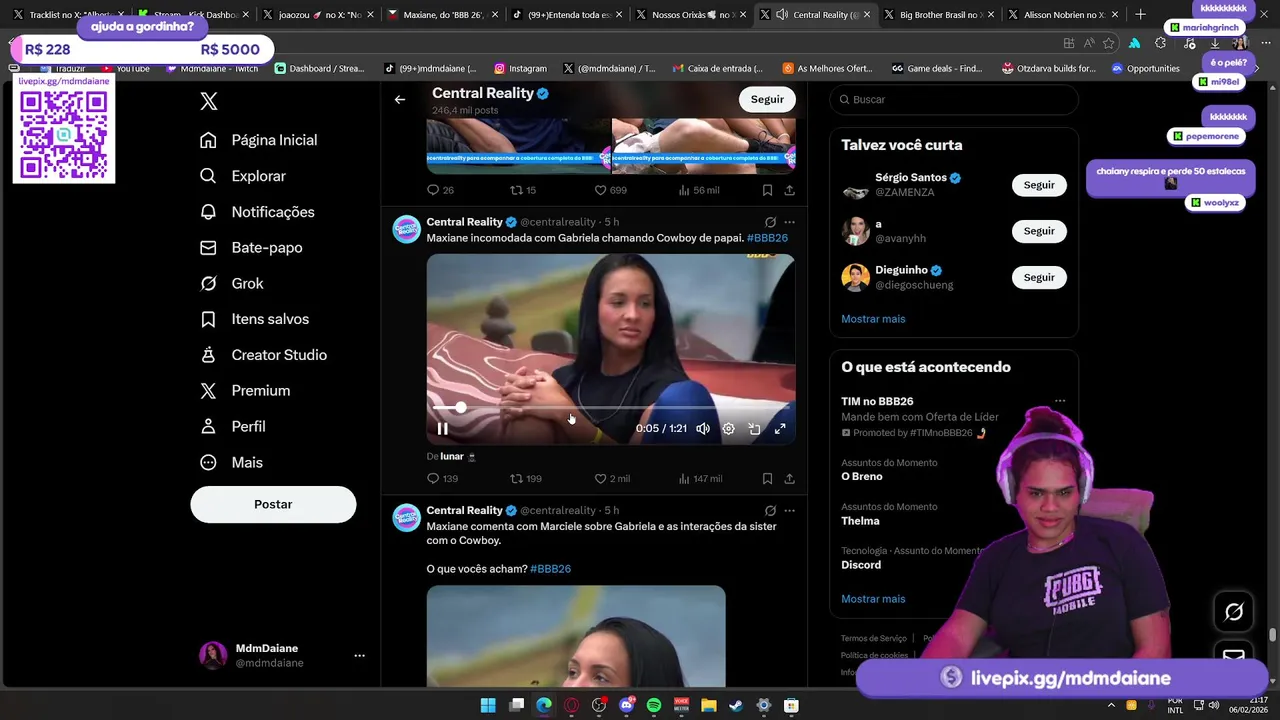The width and height of the screenshot is (1280, 720).
Task: Open the Explorar page
Action: 243,176
